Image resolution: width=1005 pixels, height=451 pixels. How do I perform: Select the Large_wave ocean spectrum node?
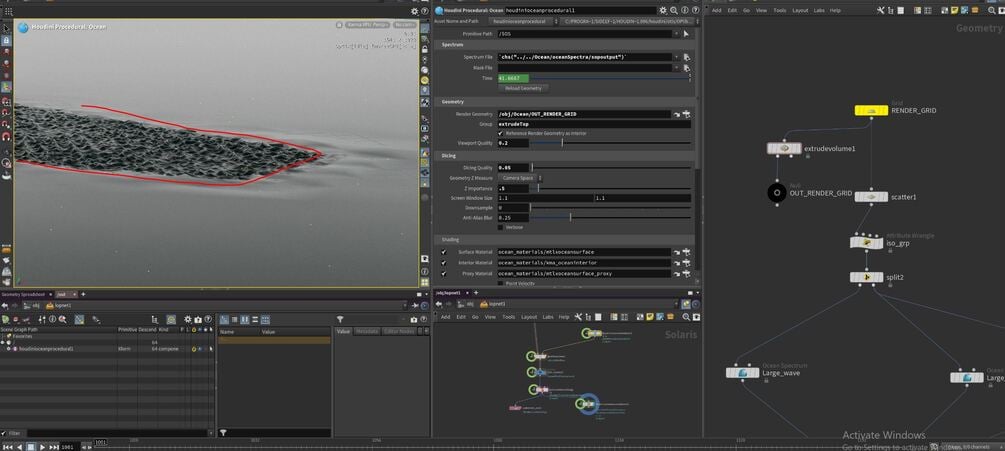tap(742, 372)
